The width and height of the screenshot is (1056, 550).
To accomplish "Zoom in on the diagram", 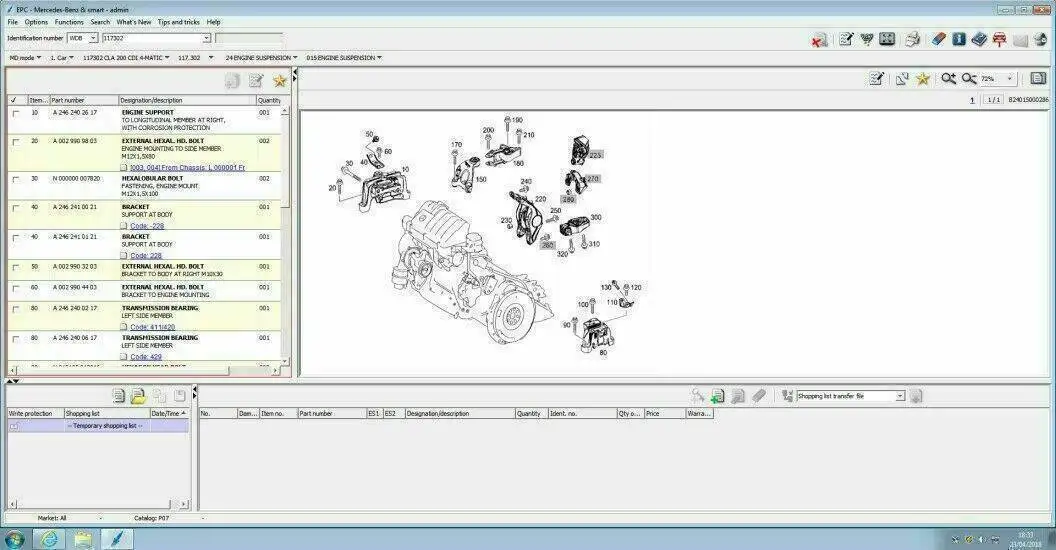I will 948,79.
